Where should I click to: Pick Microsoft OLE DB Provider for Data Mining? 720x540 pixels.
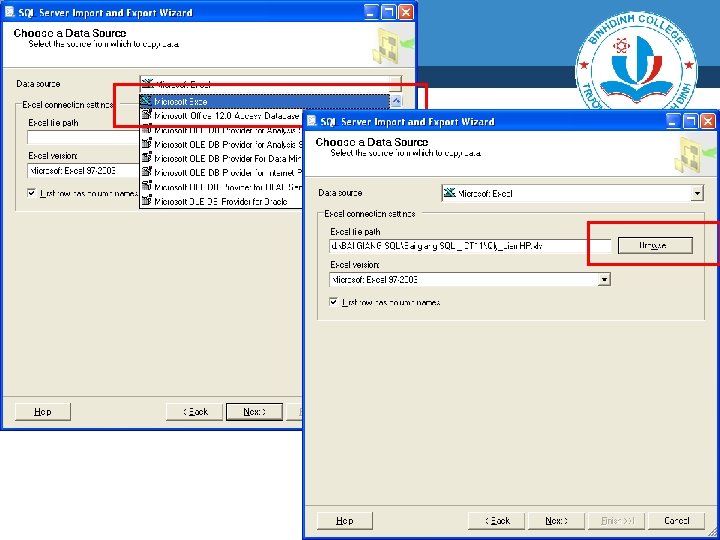(221, 159)
